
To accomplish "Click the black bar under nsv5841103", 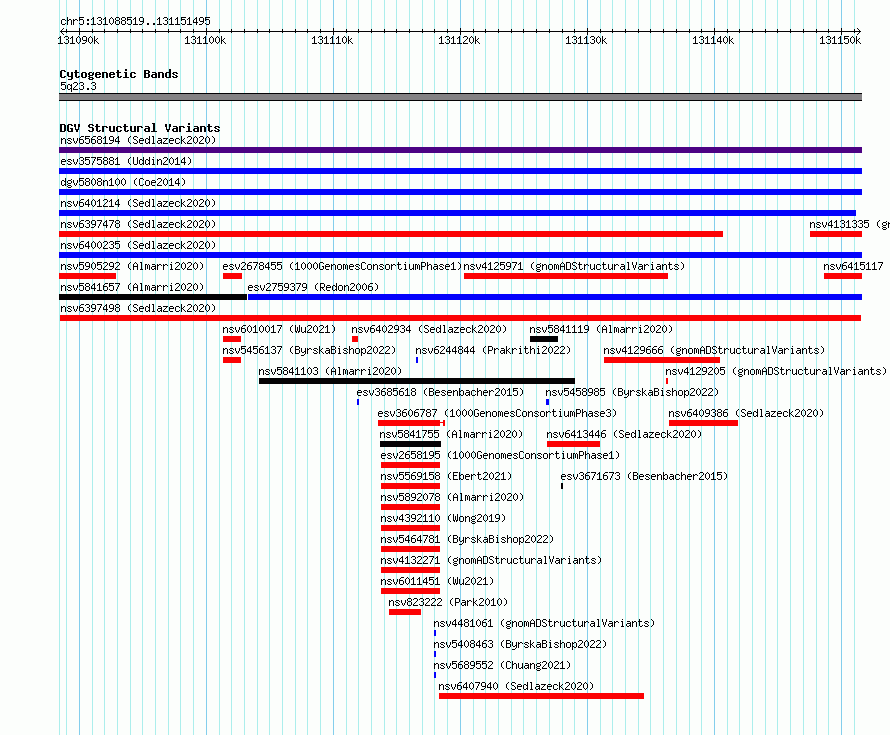I will point(417,381).
